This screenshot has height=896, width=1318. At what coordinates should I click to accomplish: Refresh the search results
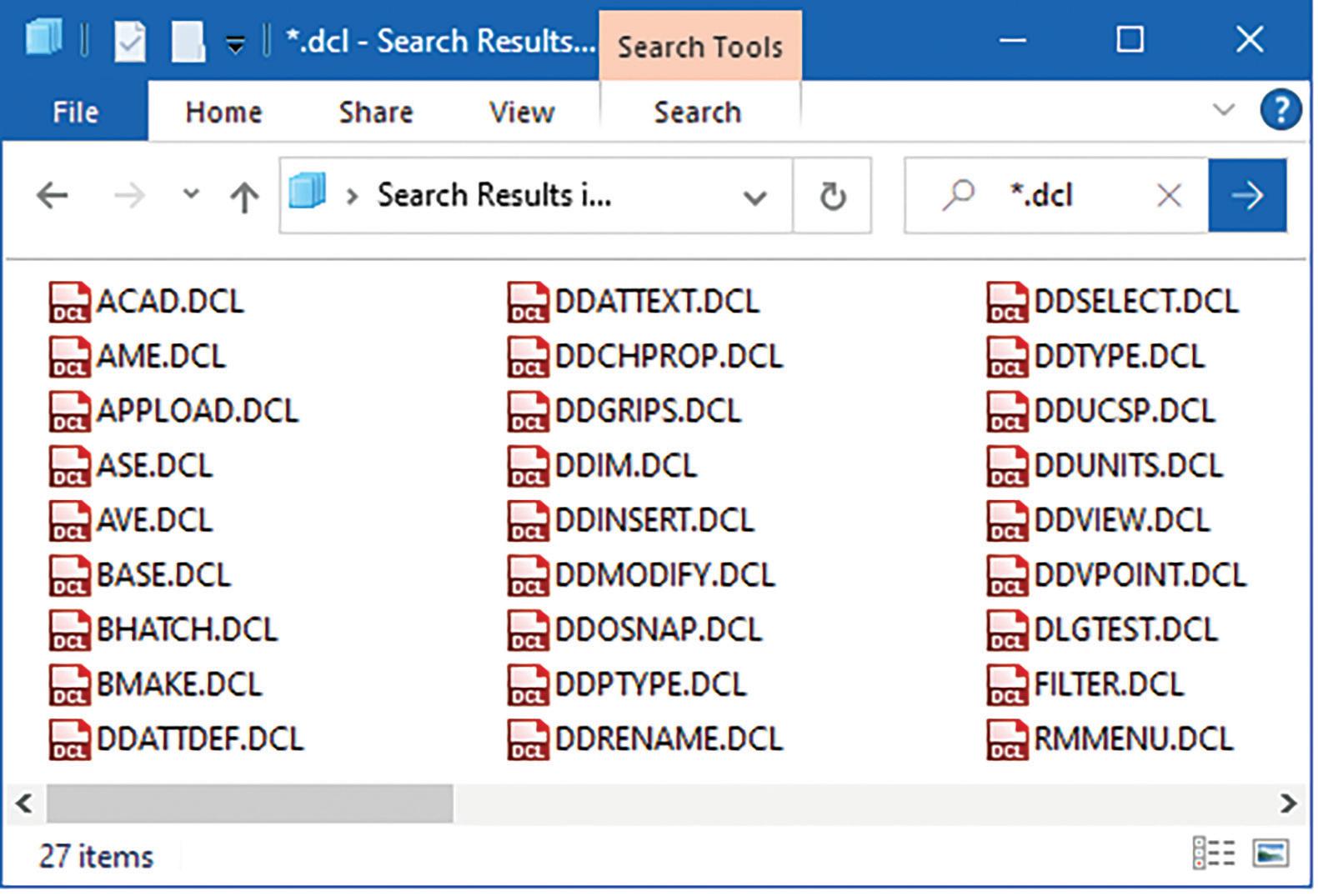[x=832, y=197]
